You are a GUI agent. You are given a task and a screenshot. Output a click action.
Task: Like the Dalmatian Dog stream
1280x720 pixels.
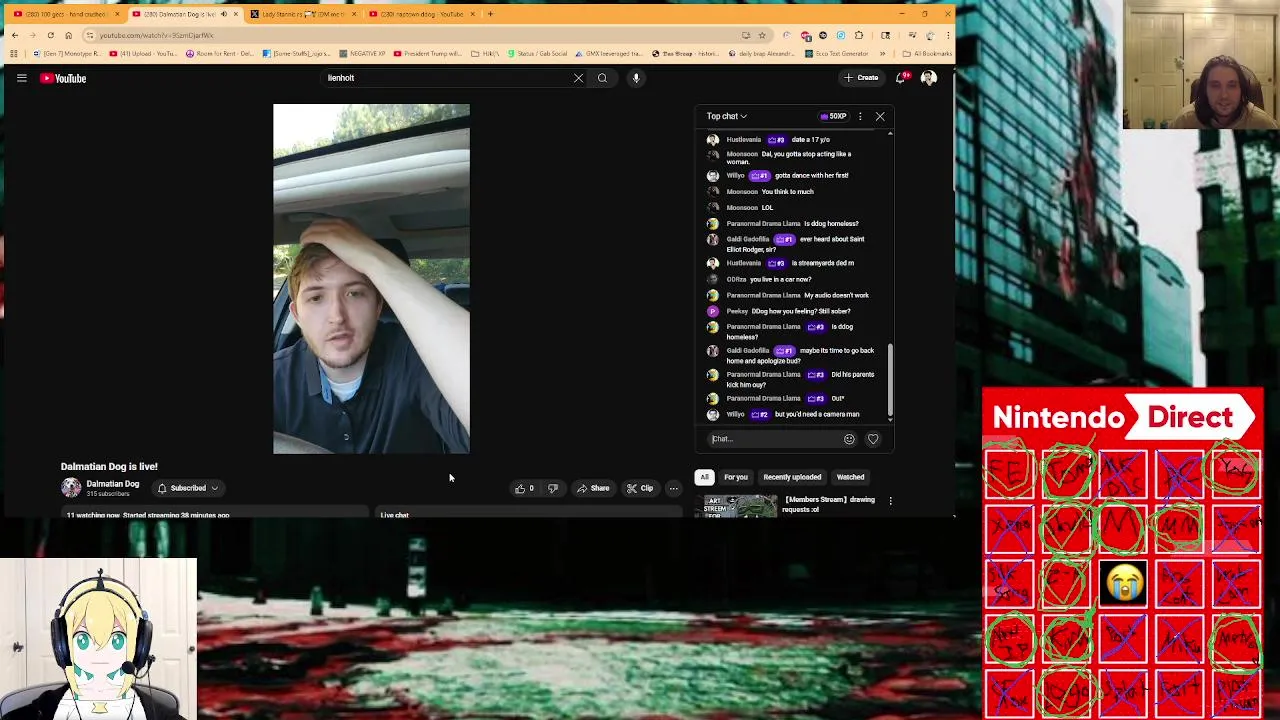524,488
